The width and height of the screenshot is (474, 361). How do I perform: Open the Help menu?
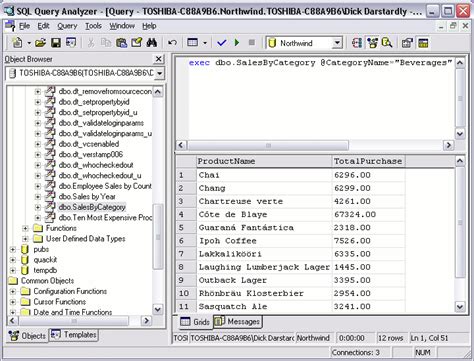coord(149,26)
